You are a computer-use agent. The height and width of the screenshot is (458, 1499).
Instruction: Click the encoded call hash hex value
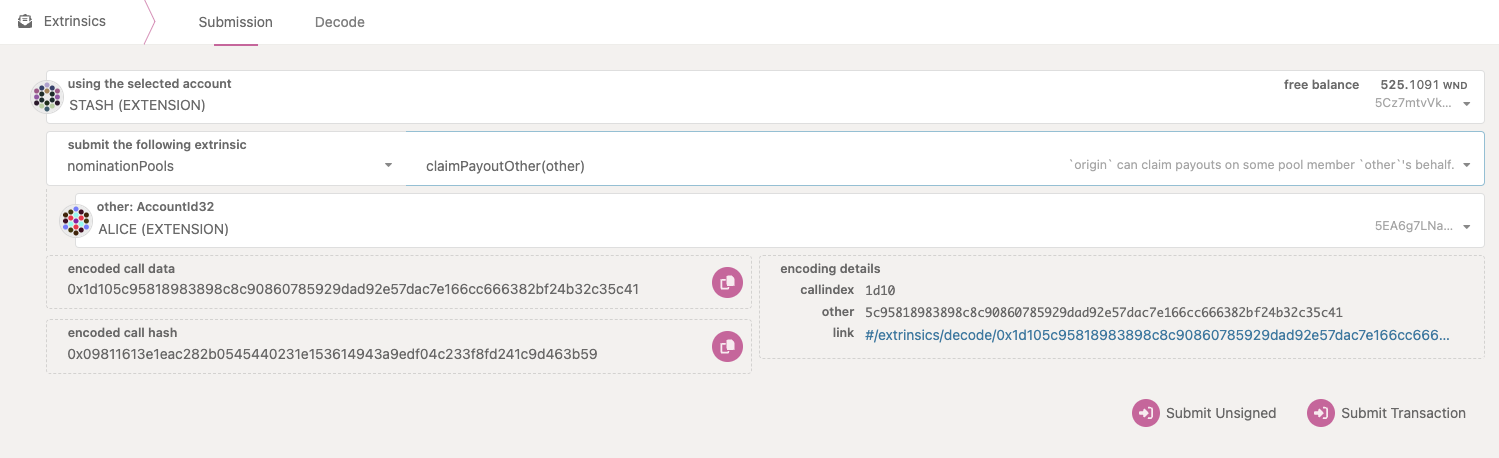(x=332, y=354)
